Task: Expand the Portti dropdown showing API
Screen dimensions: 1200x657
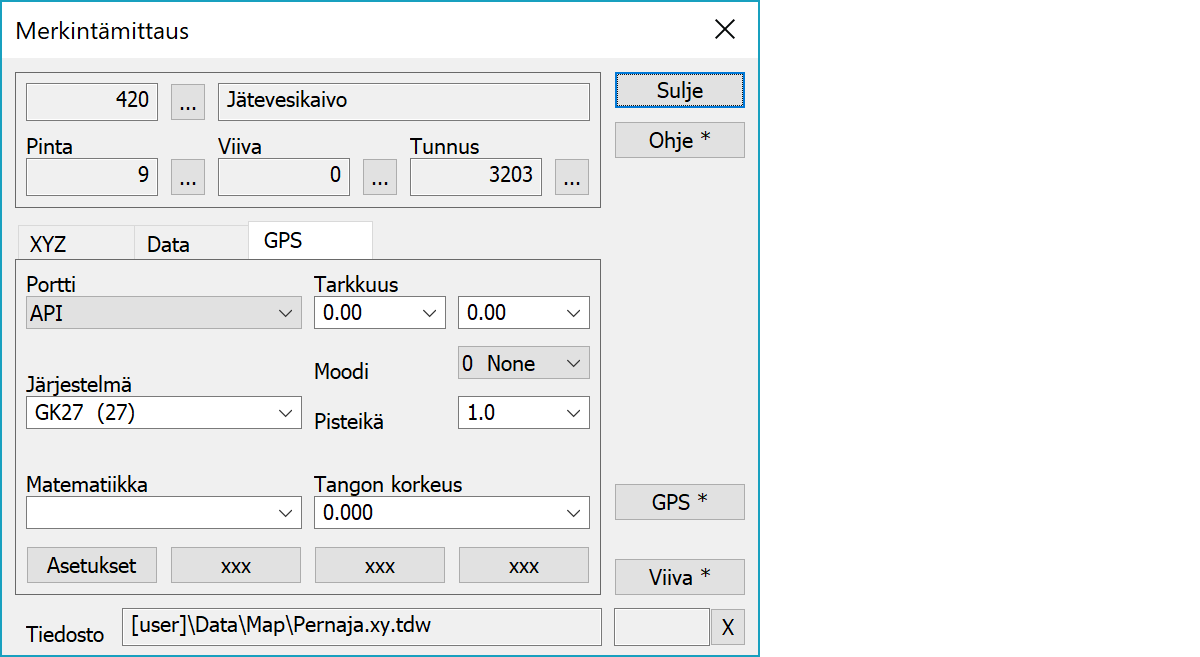Action: point(163,313)
